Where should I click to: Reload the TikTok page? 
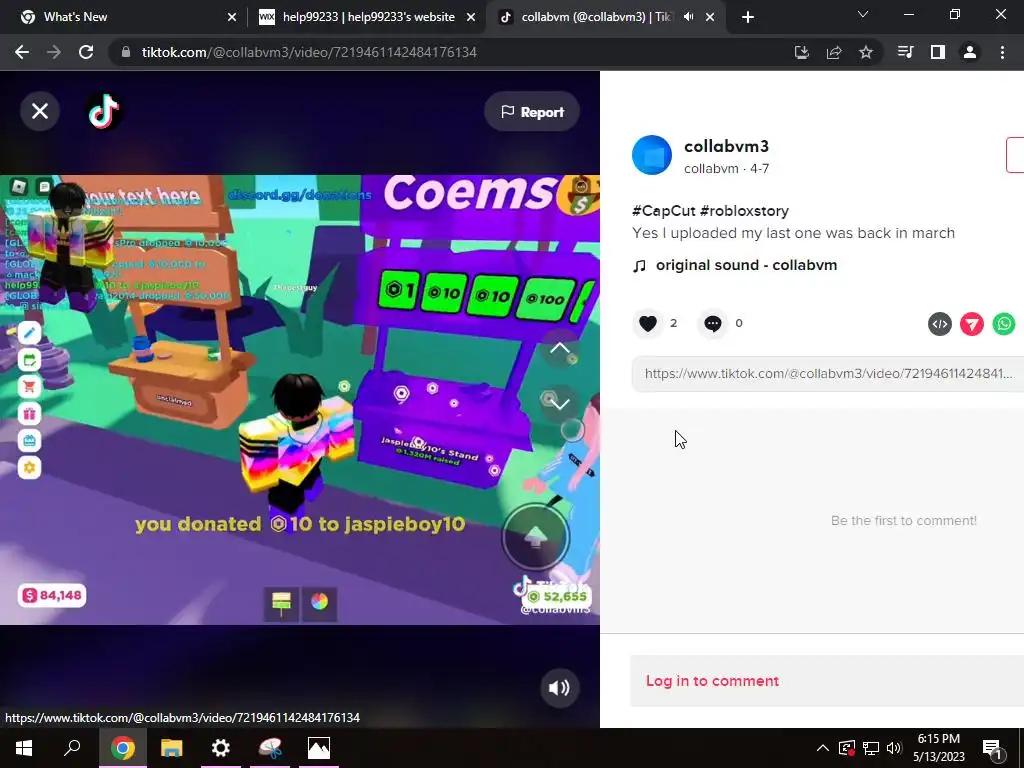[x=86, y=52]
